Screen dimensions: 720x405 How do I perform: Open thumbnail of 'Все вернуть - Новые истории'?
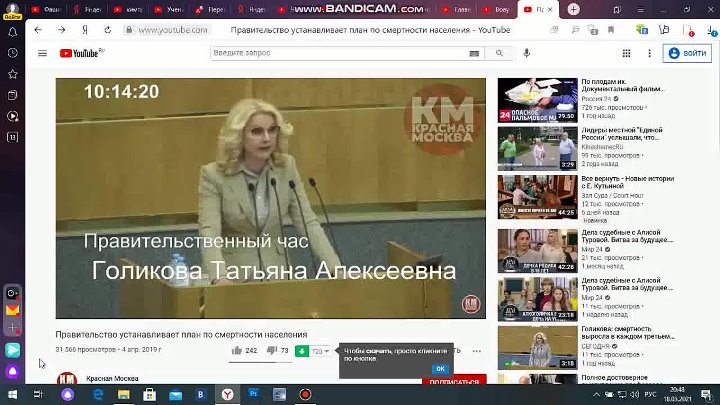537,197
